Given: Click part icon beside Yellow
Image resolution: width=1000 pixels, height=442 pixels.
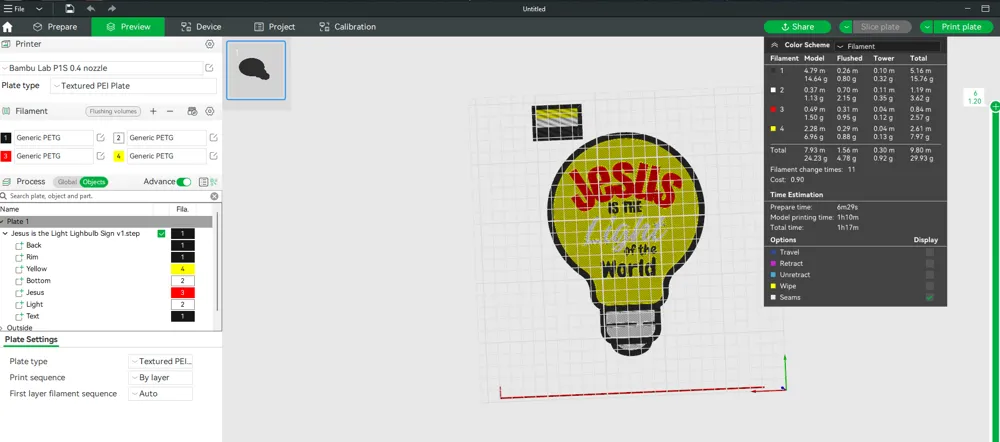Looking at the screenshot, I should tap(19, 269).
